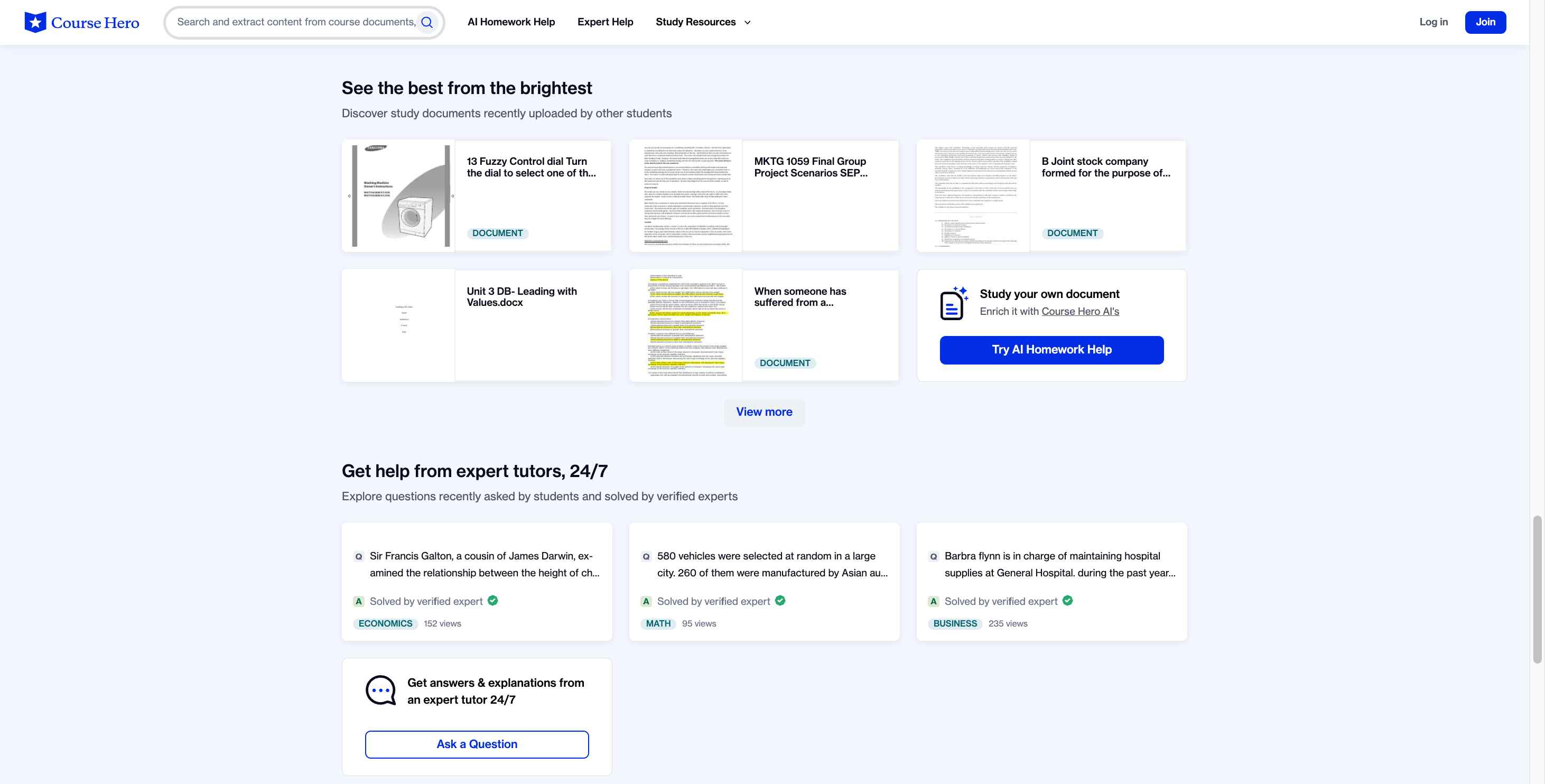Click the Course Hero star logo
Image resolution: width=1545 pixels, height=784 pixels.
click(35, 22)
